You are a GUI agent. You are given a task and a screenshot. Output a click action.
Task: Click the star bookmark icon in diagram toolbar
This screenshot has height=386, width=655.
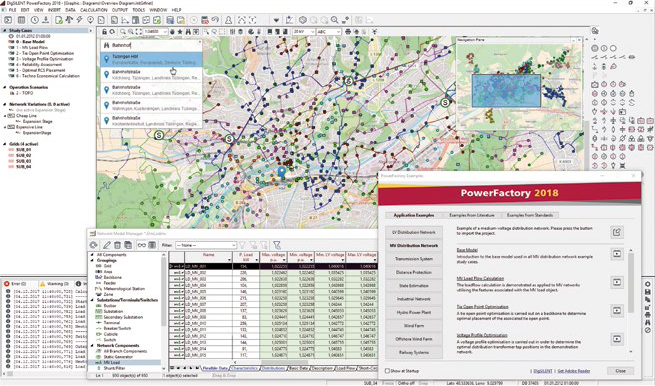(180, 32)
